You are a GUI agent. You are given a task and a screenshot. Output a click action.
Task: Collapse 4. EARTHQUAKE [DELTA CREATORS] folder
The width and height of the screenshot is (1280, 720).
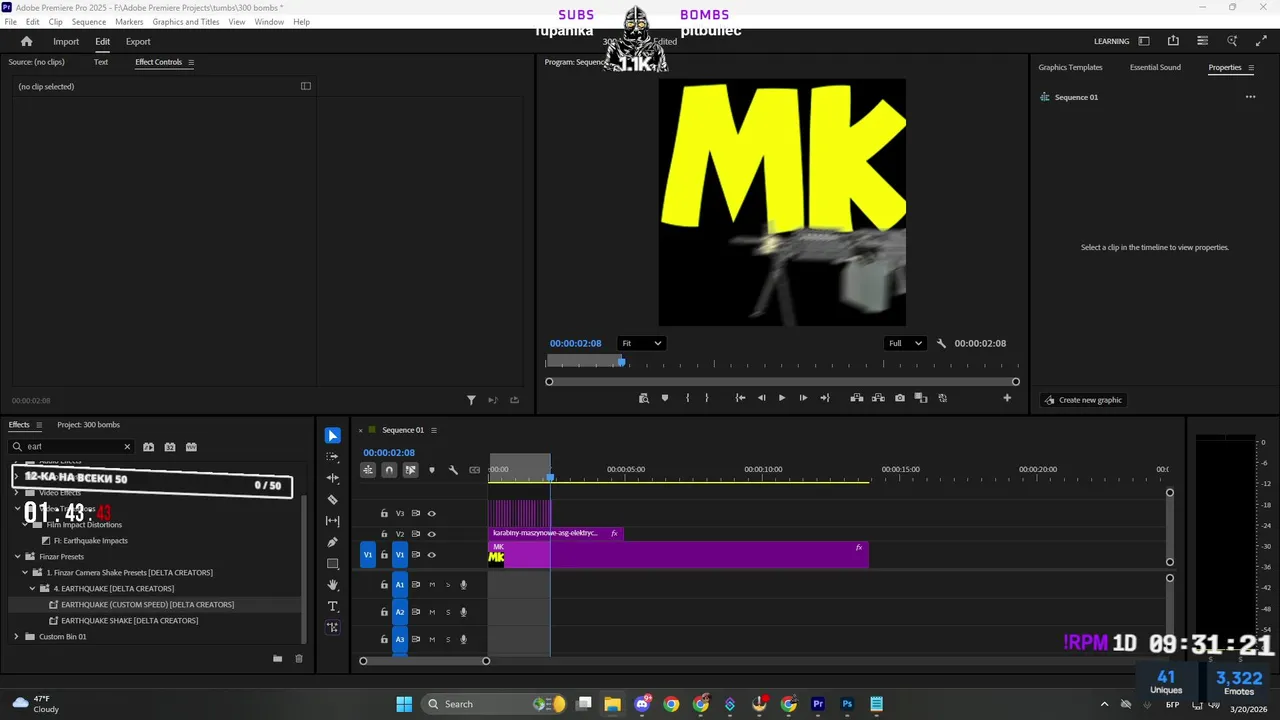[x=33, y=589]
